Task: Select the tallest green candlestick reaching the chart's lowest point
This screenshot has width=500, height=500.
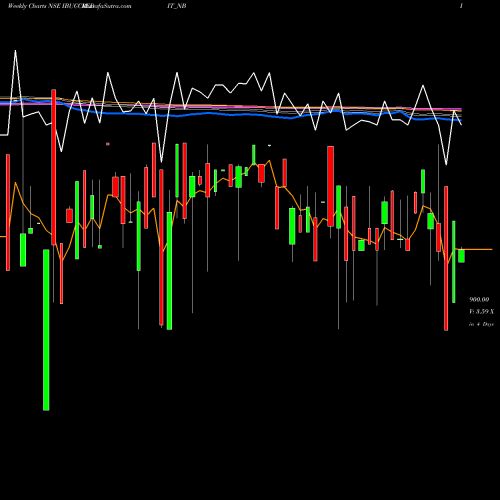Action: click(x=46, y=330)
